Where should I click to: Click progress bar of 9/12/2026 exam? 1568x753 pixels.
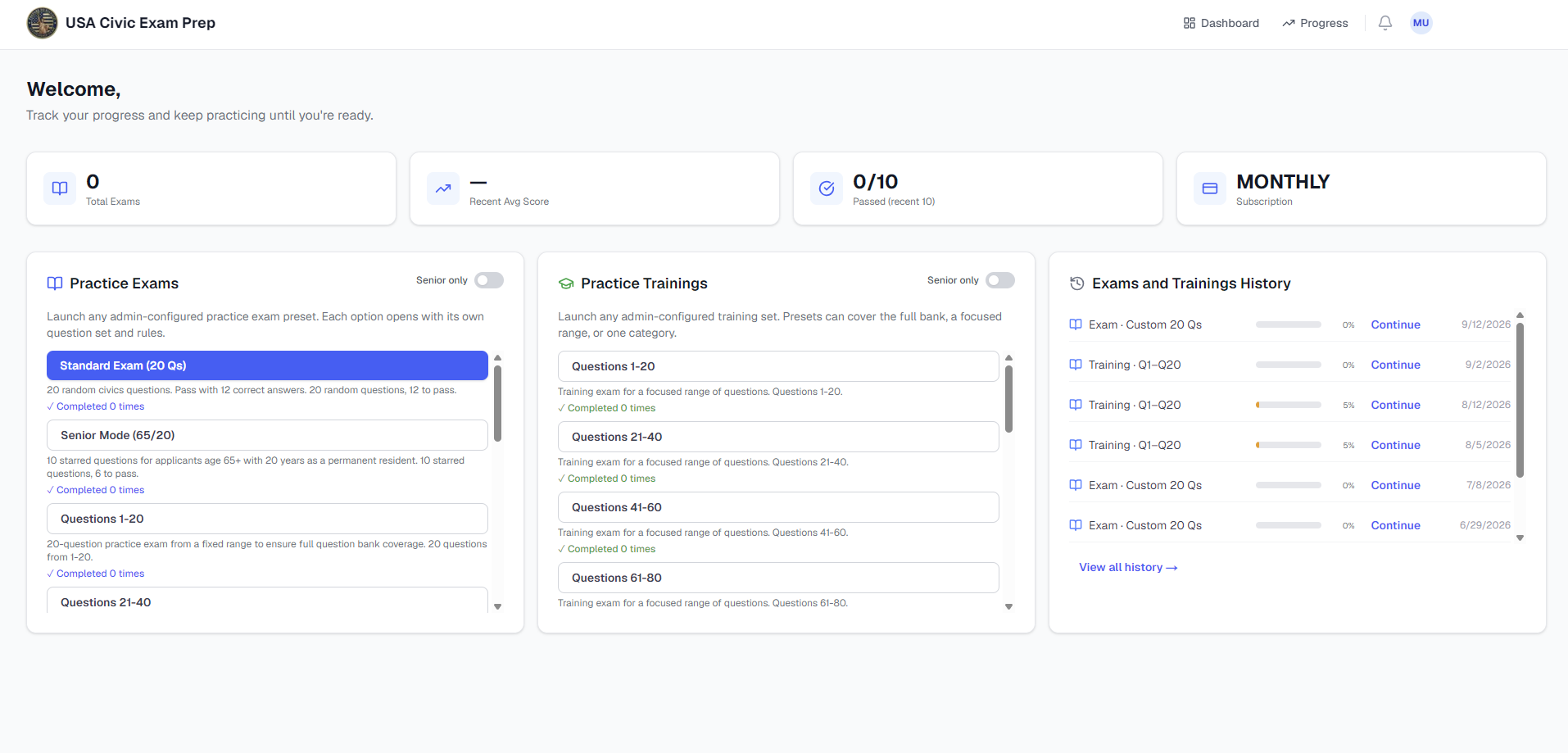pyautogui.click(x=1289, y=324)
